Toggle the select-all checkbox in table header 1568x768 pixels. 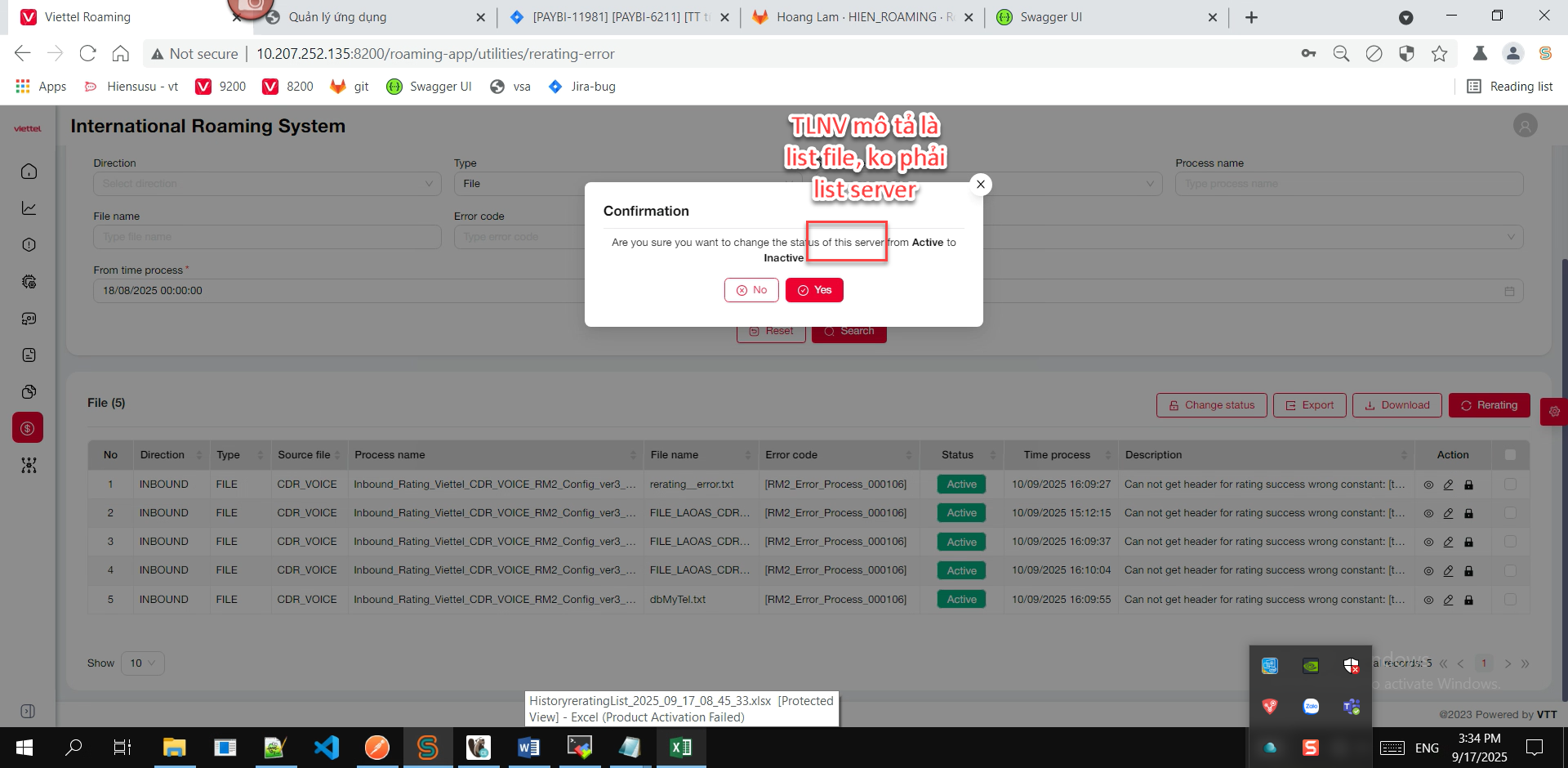click(x=1510, y=455)
